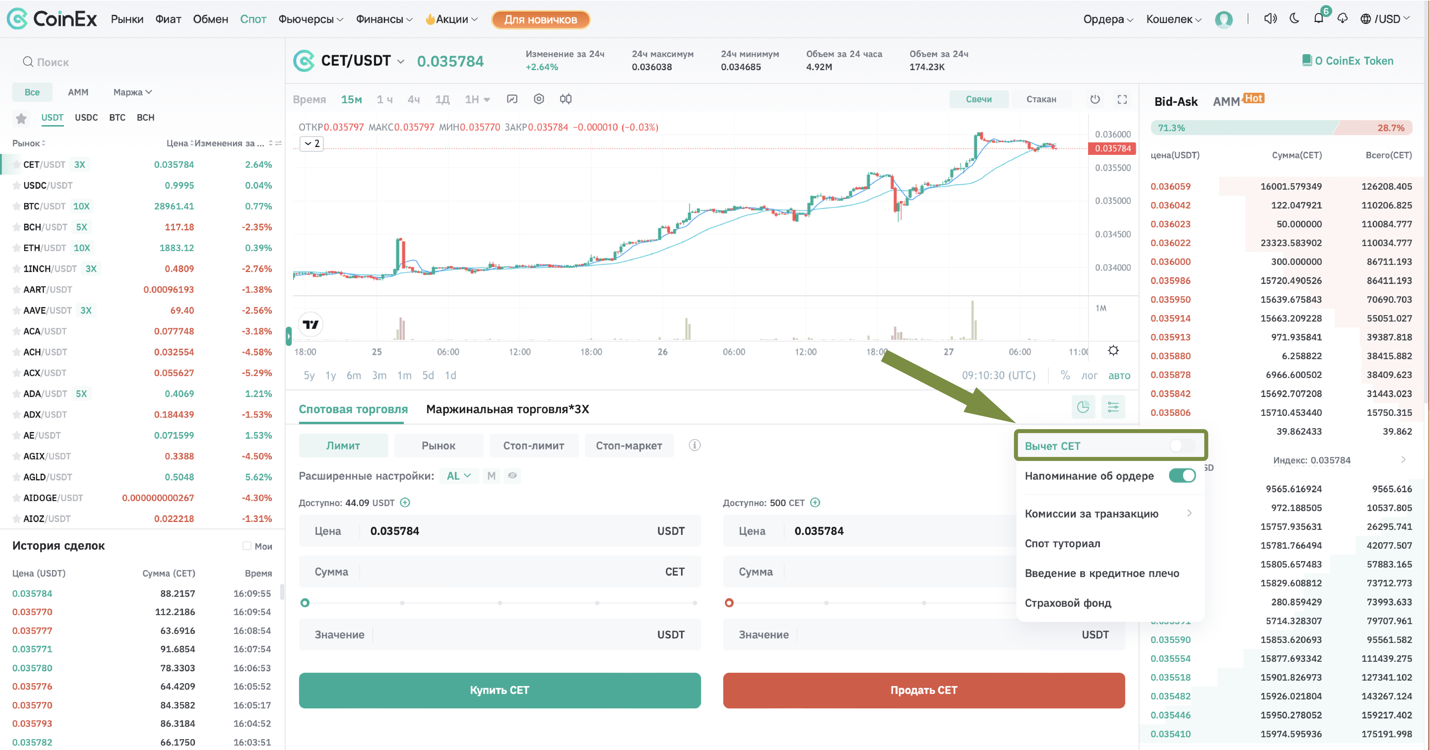Click the search magnifier icon

click(28, 62)
